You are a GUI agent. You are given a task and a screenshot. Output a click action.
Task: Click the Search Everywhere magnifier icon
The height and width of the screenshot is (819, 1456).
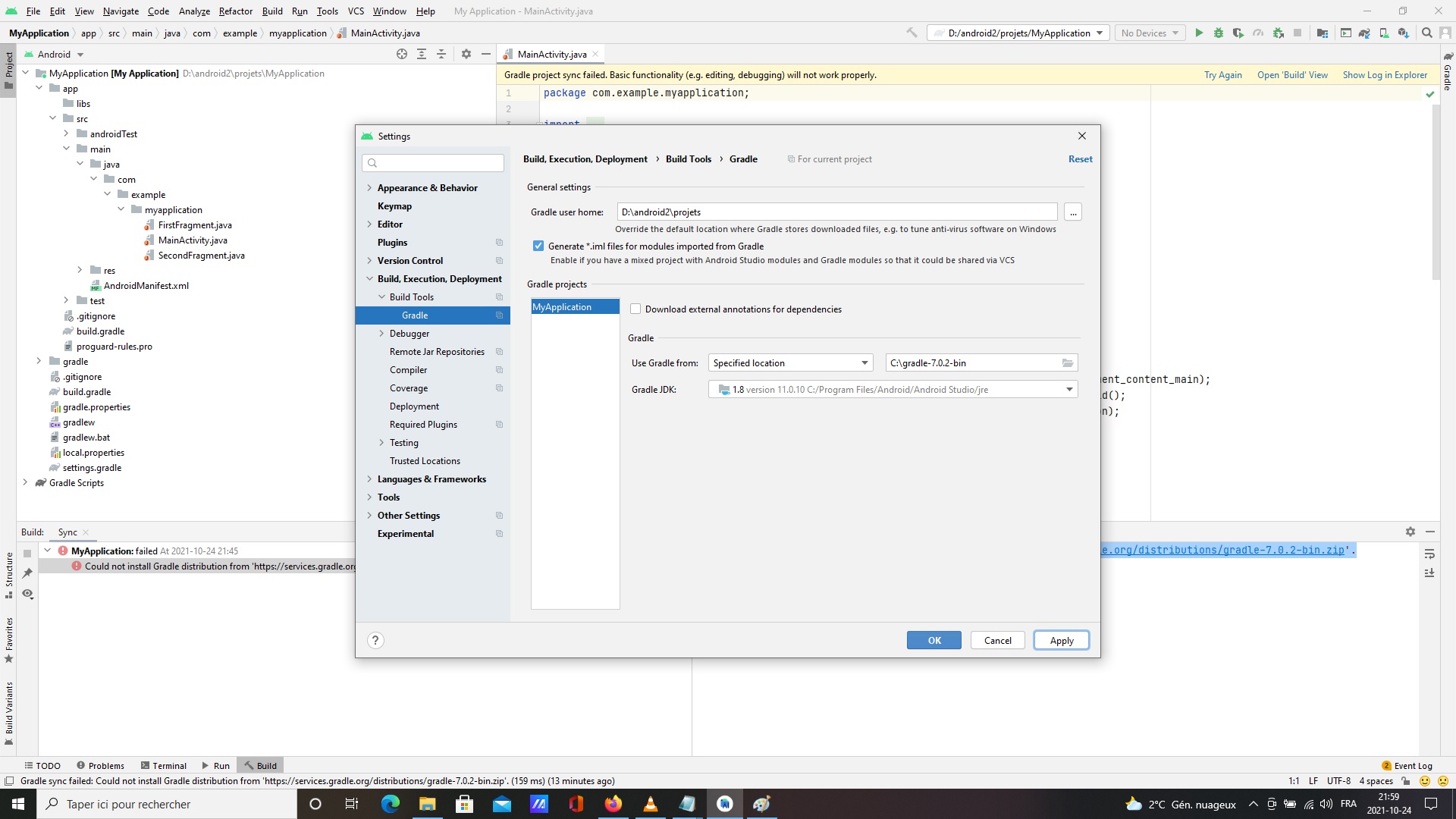pos(1427,33)
